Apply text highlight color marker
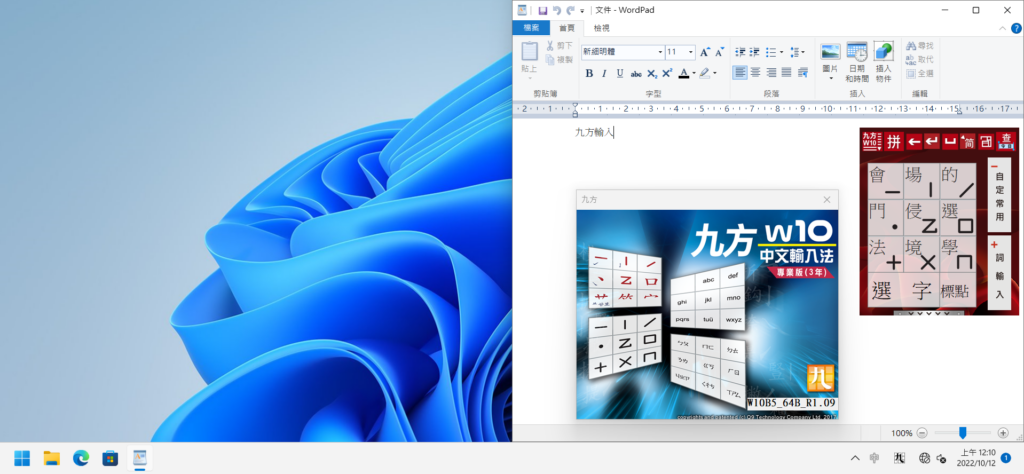 pyautogui.click(x=705, y=73)
